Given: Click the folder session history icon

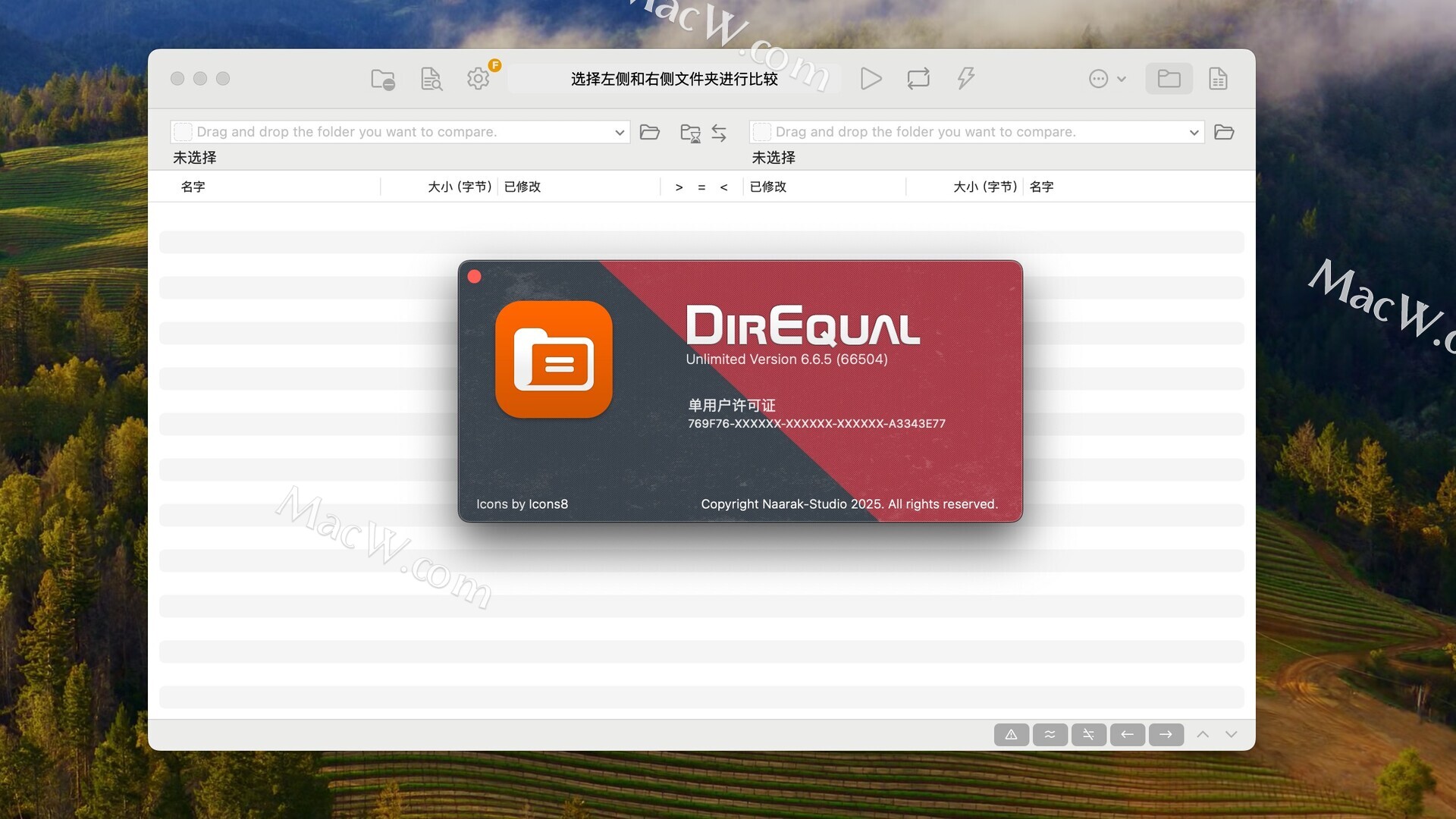Looking at the screenshot, I should click(x=690, y=133).
